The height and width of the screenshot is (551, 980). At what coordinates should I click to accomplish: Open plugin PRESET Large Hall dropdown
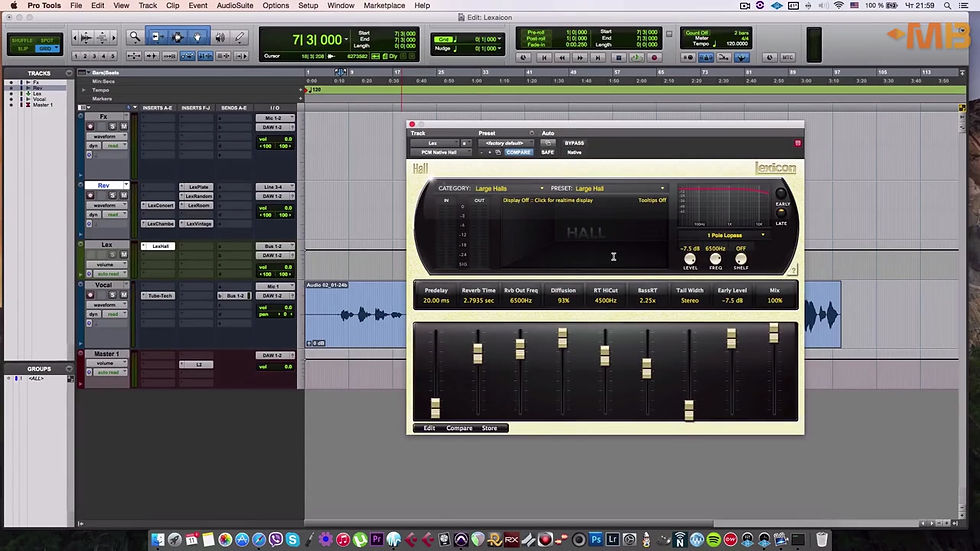coord(619,188)
